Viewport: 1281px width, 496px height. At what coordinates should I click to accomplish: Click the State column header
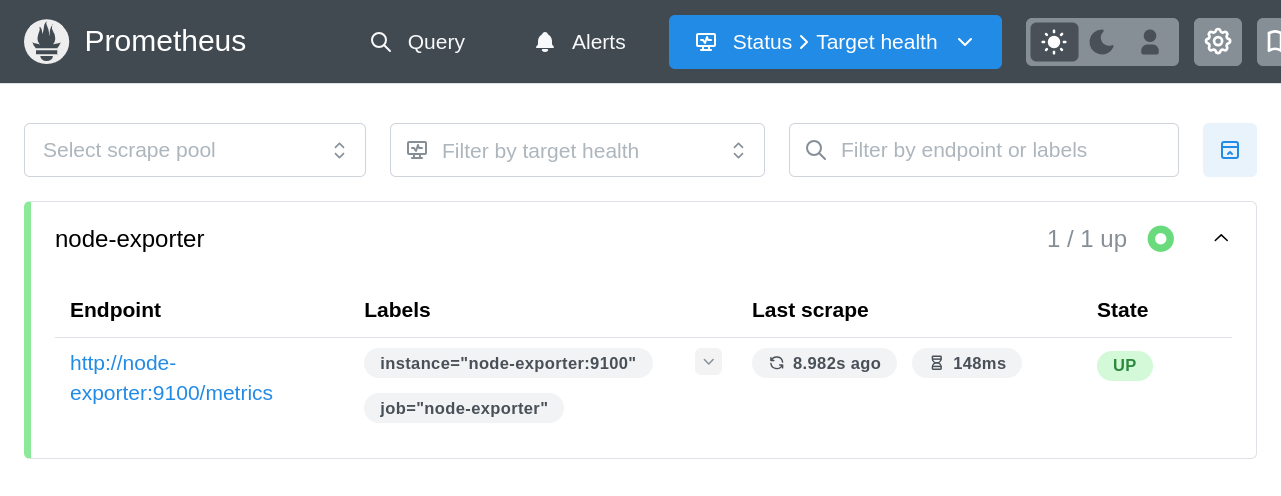pyautogui.click(x=1122, y=310)
